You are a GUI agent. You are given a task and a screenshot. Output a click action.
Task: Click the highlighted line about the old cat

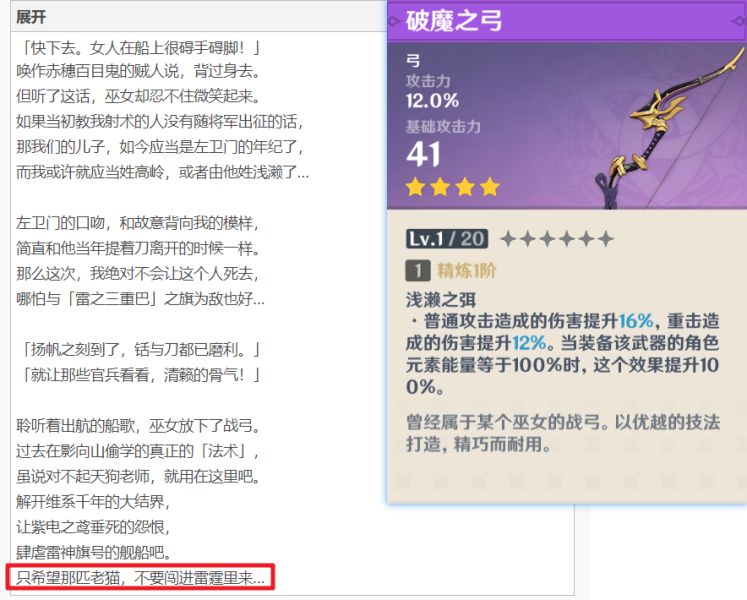141,577
